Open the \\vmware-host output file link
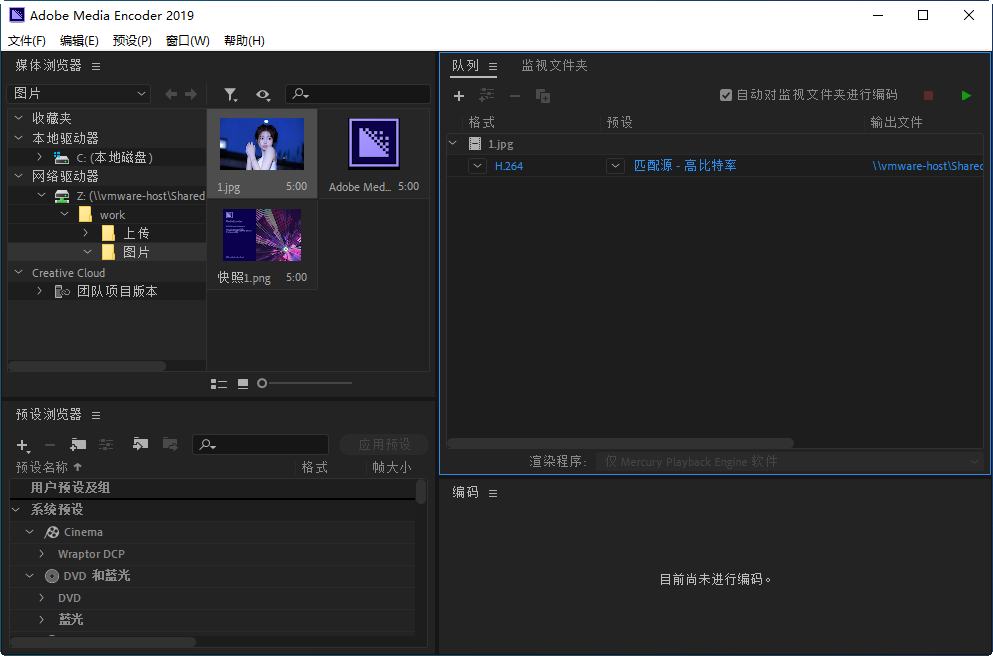 pos(927,166)
